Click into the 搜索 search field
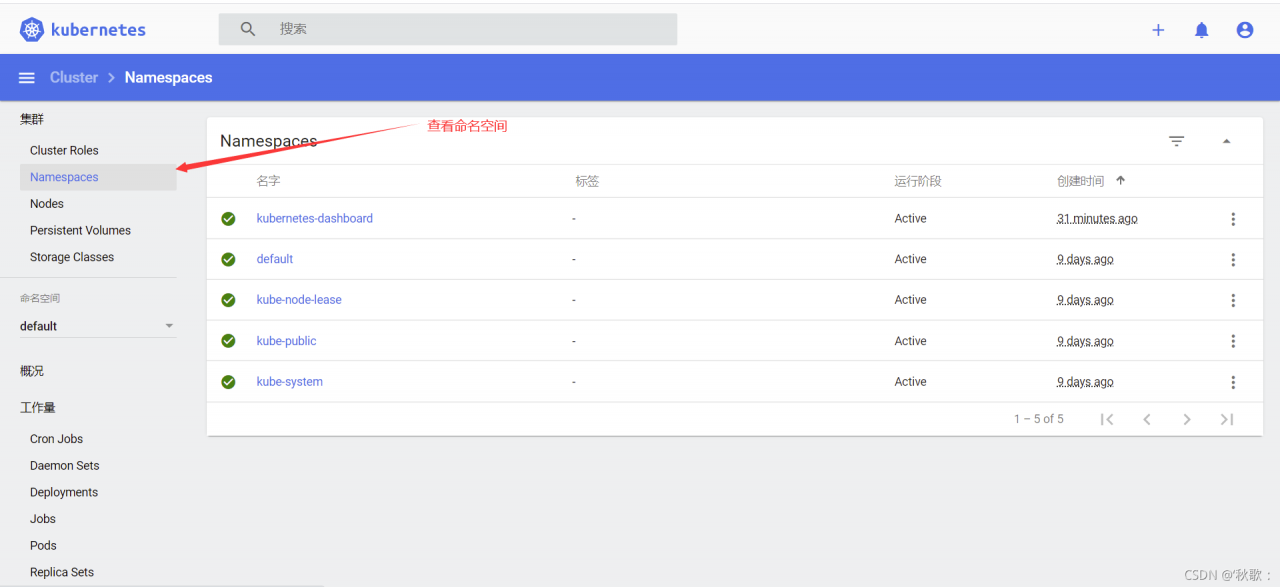Image resolution: width=1280 pixels, height=587 pixels. [x=448, y=29]
